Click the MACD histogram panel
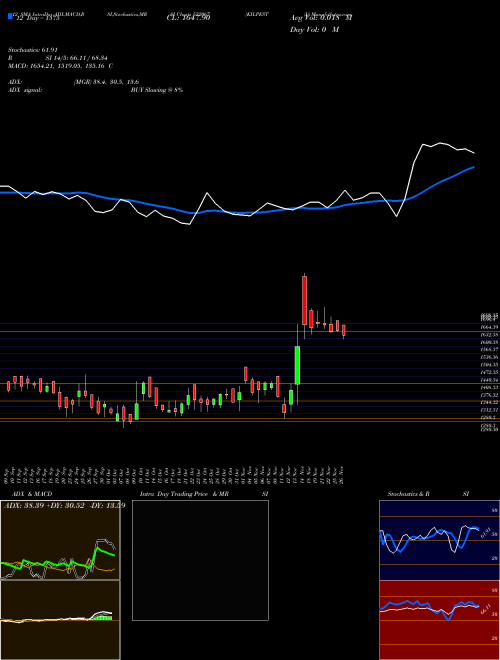 [60, 620]
